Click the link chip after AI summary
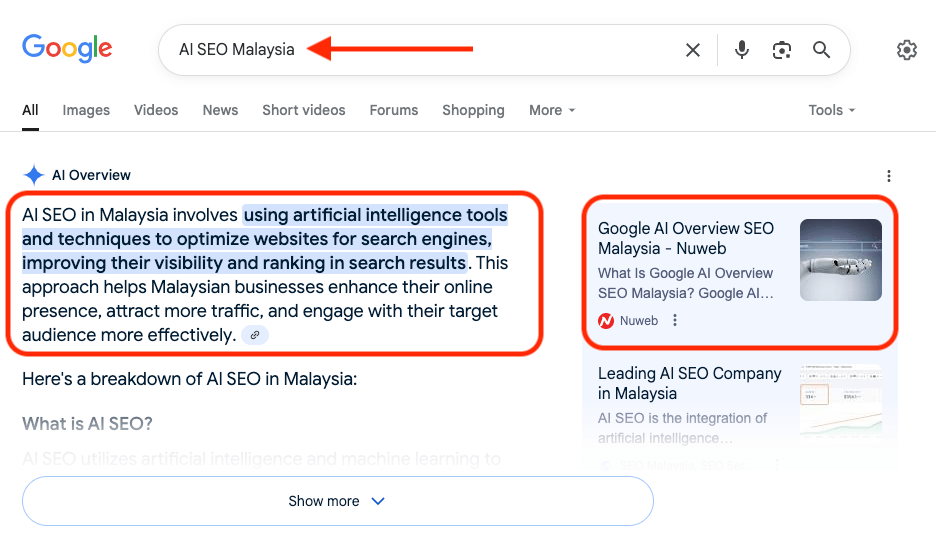The height and width of the screenshot is (545, 936). 255,335
